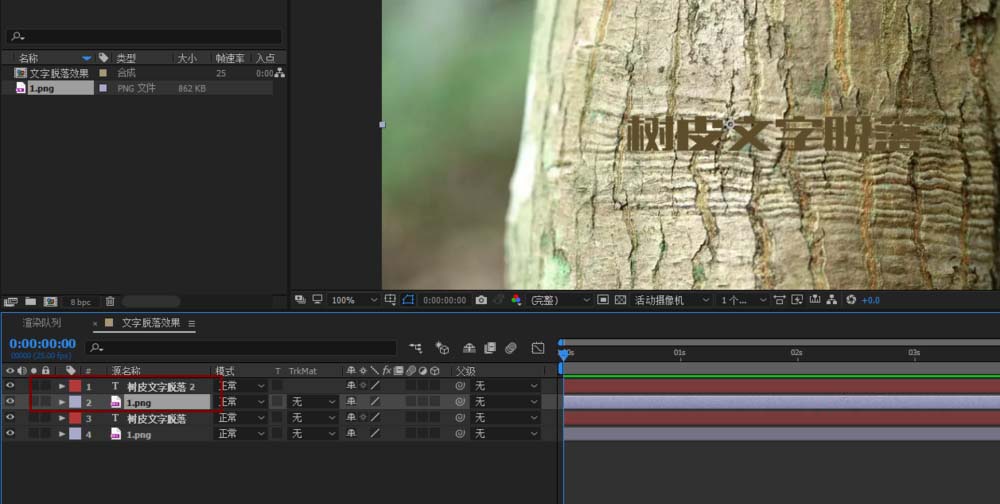Screen dimensions: 1000x504
Task: Click parent pick whip for 树皮文字脱落 2
Action: (x=460, y=386)
